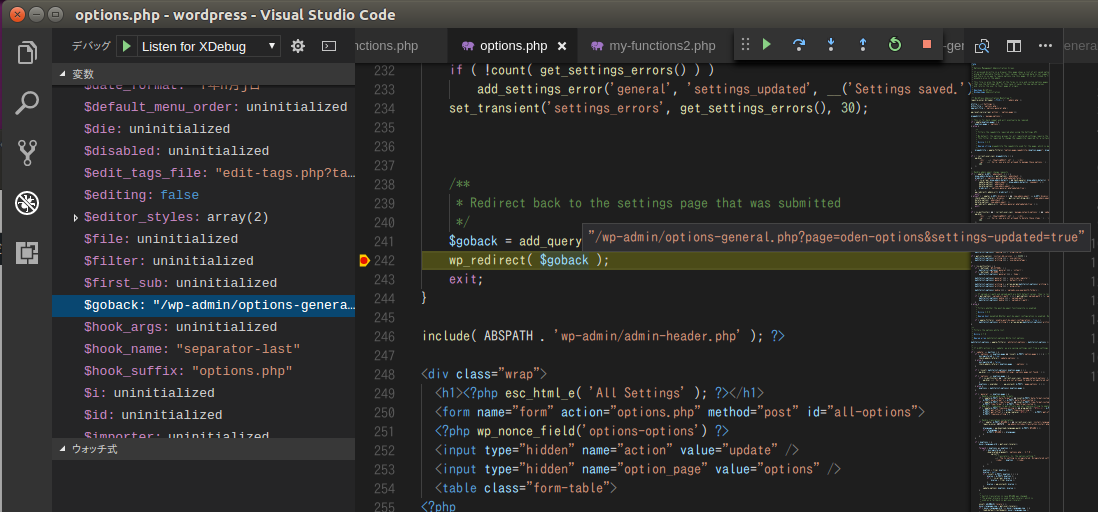Click the Step Over debug icon

pos(799,45)
